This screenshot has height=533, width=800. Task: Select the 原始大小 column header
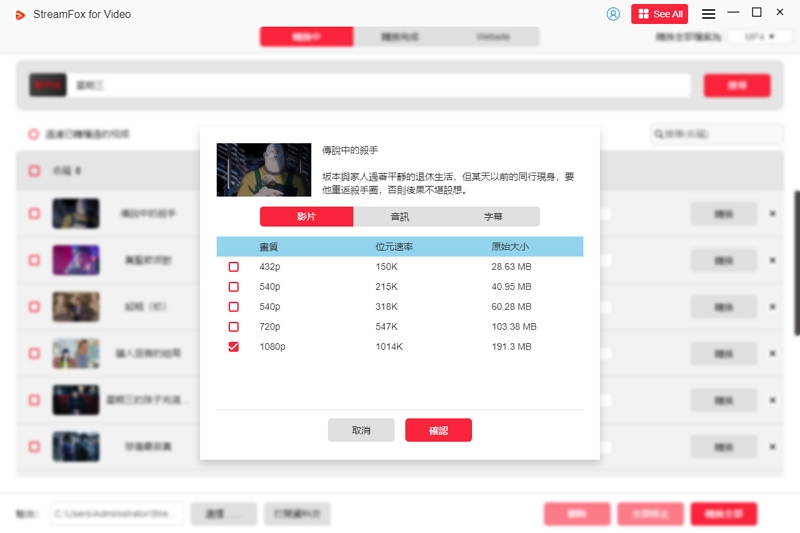(x=510, y=247)
